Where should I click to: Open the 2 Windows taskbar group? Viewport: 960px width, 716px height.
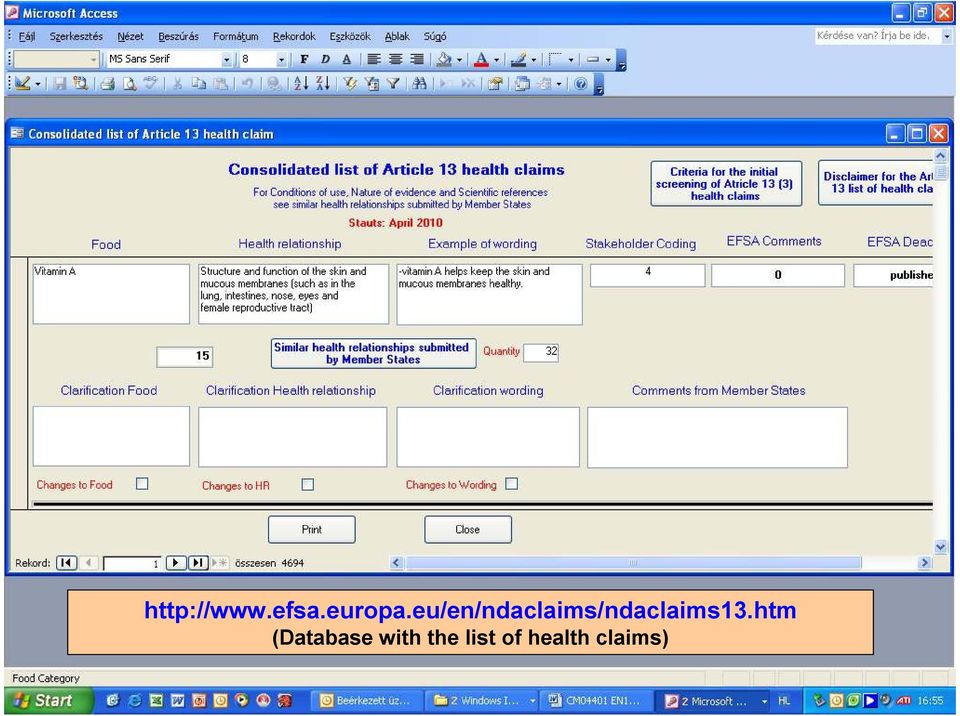[x=484, y=700]
